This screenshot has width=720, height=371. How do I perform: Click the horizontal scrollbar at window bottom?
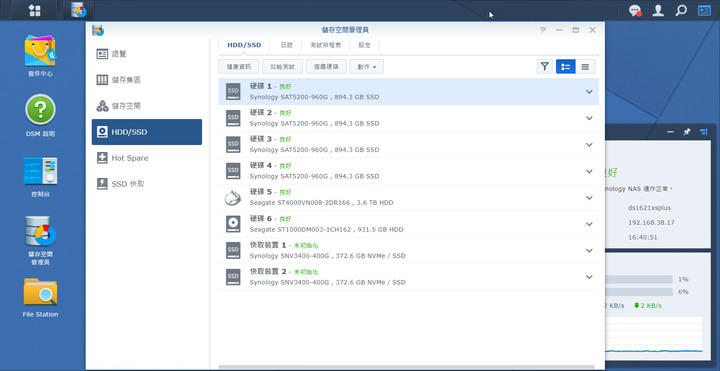point(406,366)
